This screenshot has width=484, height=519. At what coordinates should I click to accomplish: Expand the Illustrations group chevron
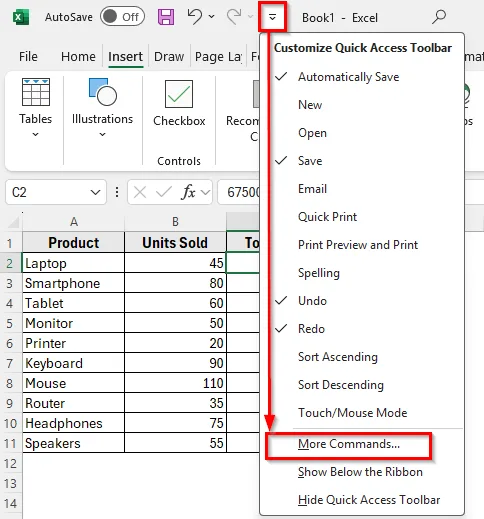coord(102,134)
